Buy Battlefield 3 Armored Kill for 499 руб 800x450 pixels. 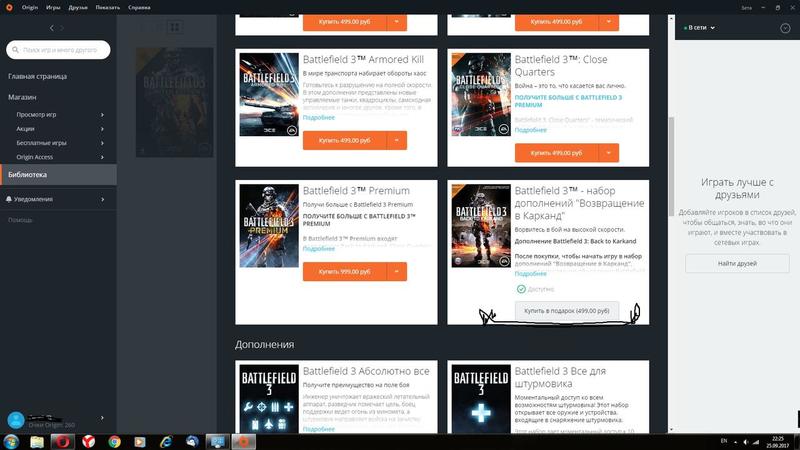pos(344,140)
